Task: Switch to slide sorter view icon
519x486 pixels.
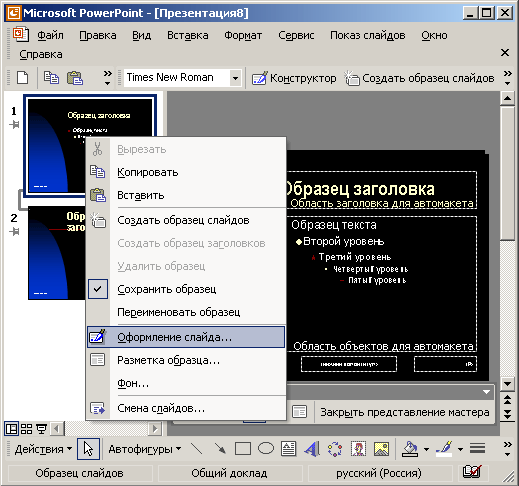Action: (26, 429)
